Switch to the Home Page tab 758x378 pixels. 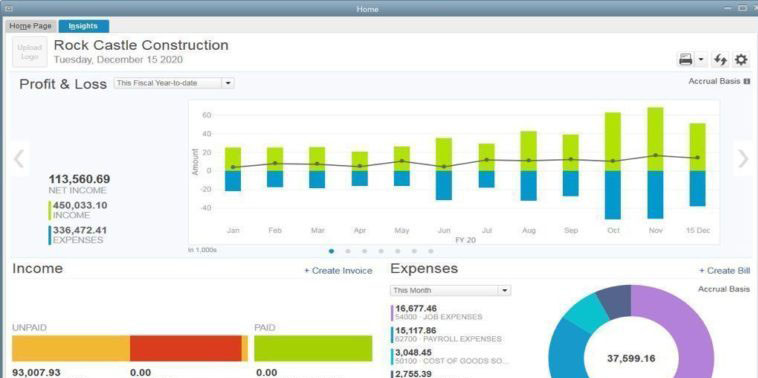[x=30, y=26]
